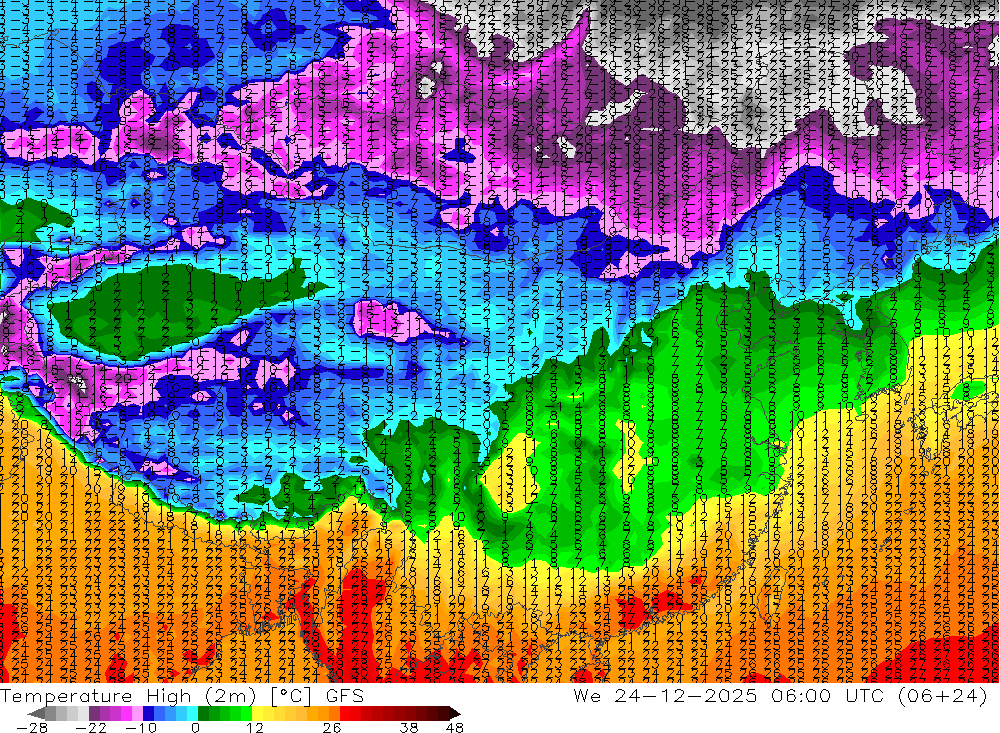This screenshot has height=733, width=1000.
Task: Click the dark blue swatch above -10
Action: pyautogui.click(x=149, y=714)
